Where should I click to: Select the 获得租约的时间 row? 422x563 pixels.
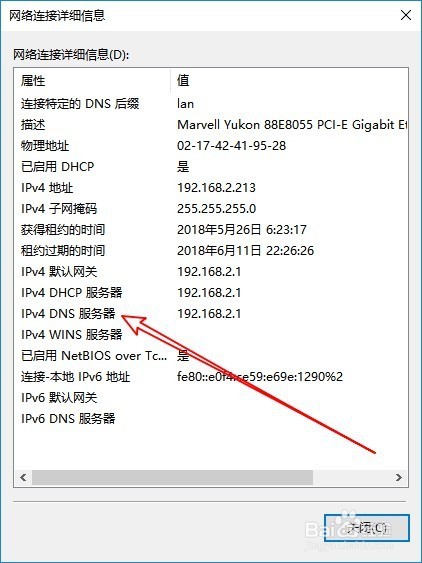click(x=211, y=229)
